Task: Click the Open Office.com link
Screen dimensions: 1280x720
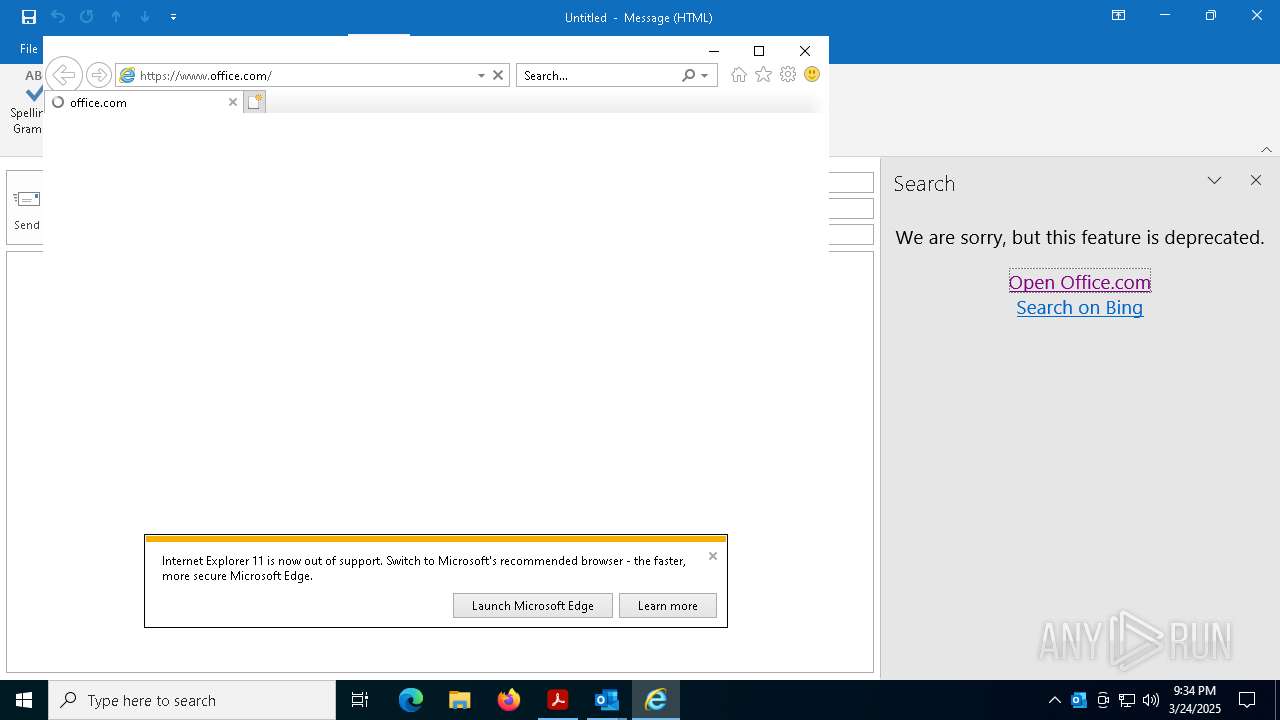Action: pyautogui.click(x=1080, y=282)
